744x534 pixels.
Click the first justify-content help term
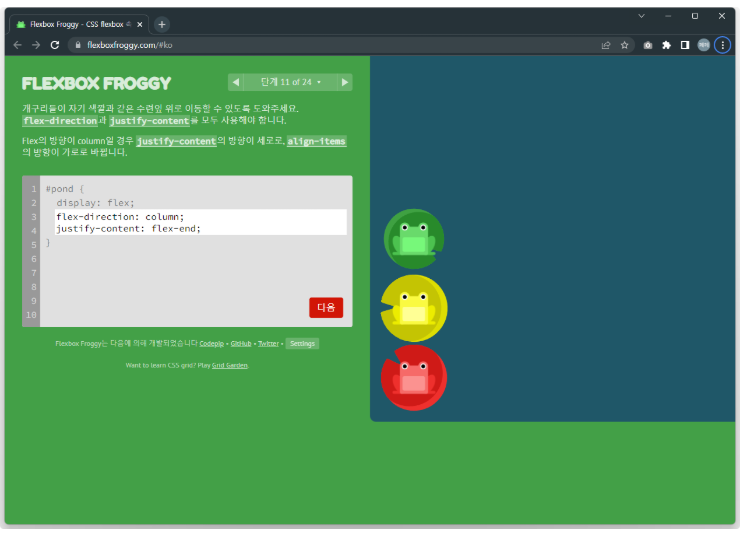[149, 121]
